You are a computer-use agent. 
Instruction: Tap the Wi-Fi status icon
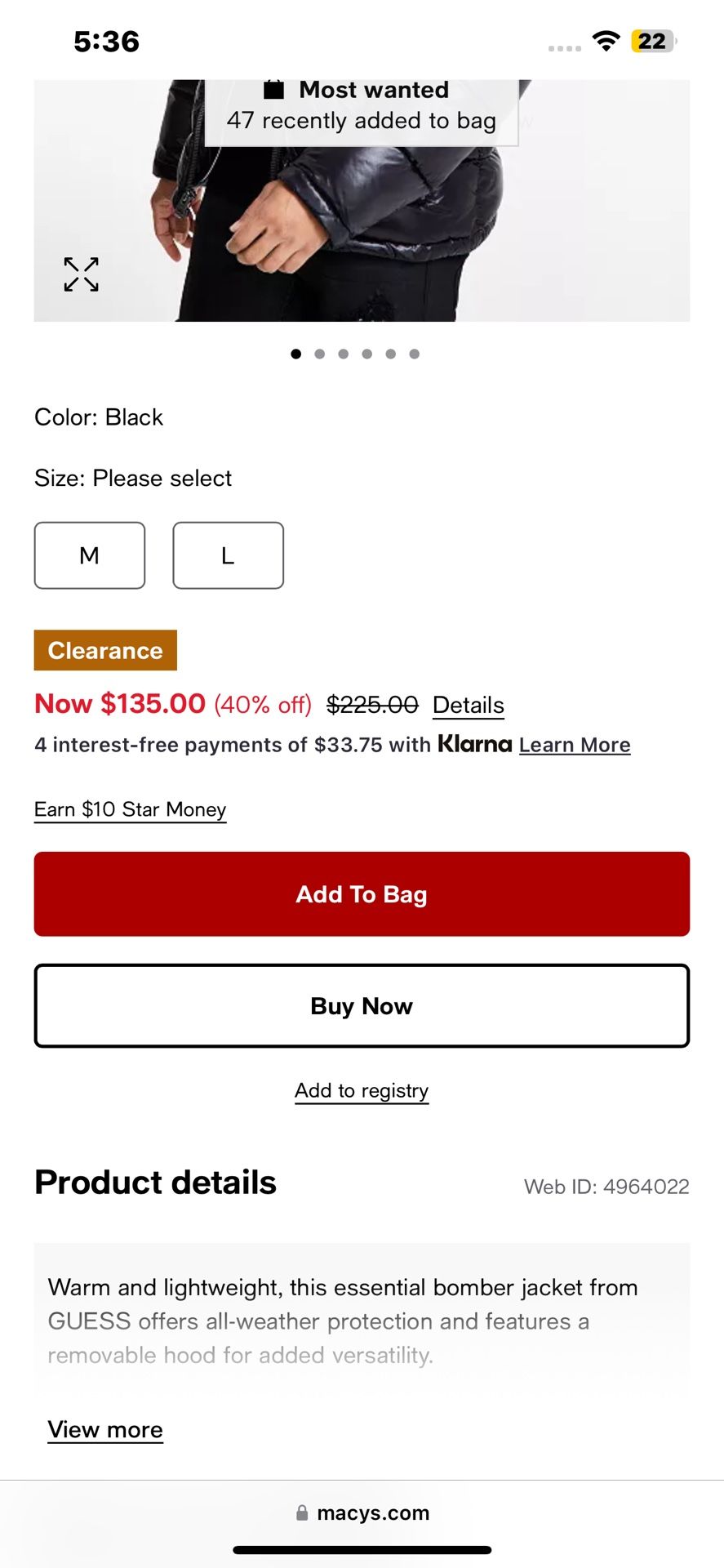pyautogui.click(x=606, y=41)
